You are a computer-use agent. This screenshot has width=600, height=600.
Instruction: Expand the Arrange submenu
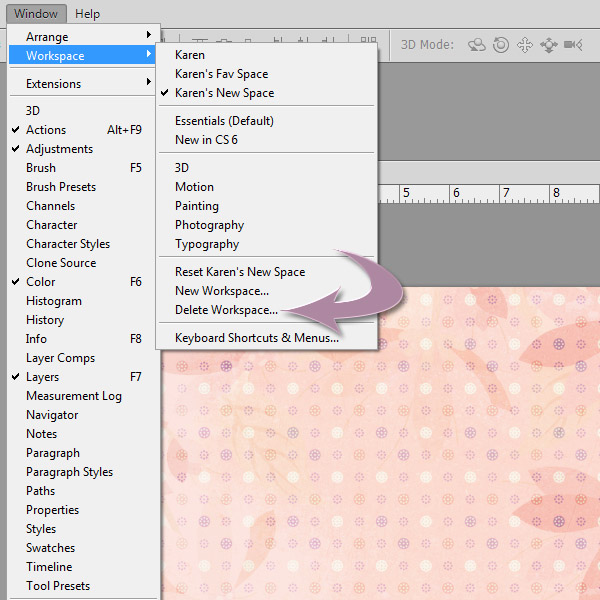[x=81, y=37]
